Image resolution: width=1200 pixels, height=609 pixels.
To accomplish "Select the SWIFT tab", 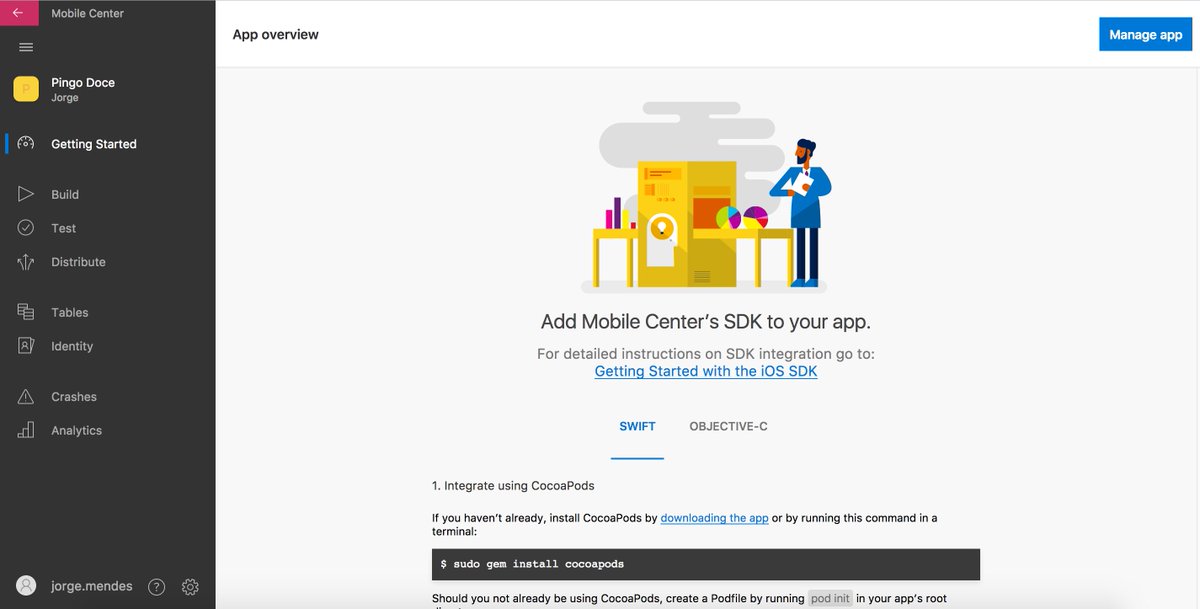I will 637,427.
